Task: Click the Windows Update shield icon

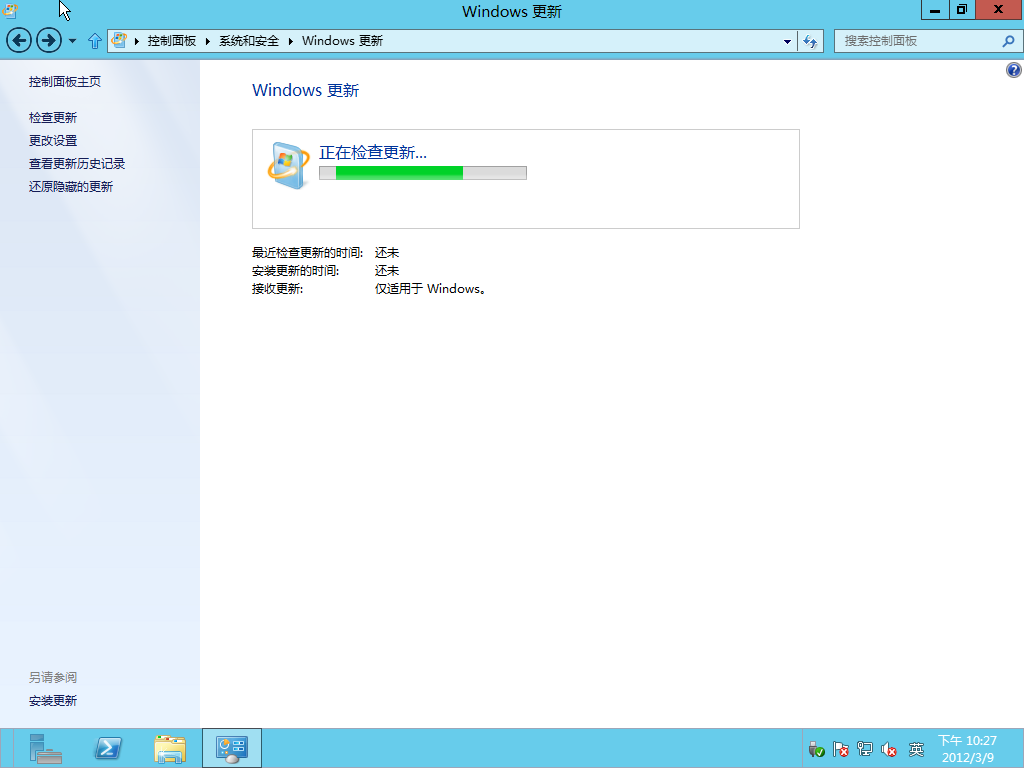Action: (288, 165)
